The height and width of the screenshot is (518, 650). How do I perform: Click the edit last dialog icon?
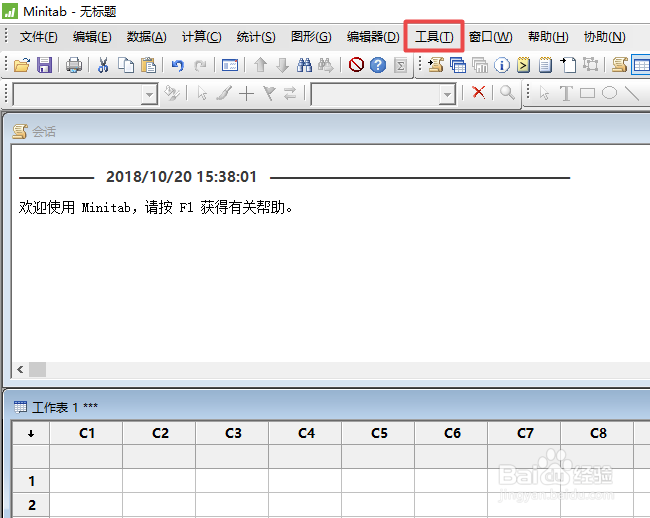pyautogui.click(x=230, y=65)
